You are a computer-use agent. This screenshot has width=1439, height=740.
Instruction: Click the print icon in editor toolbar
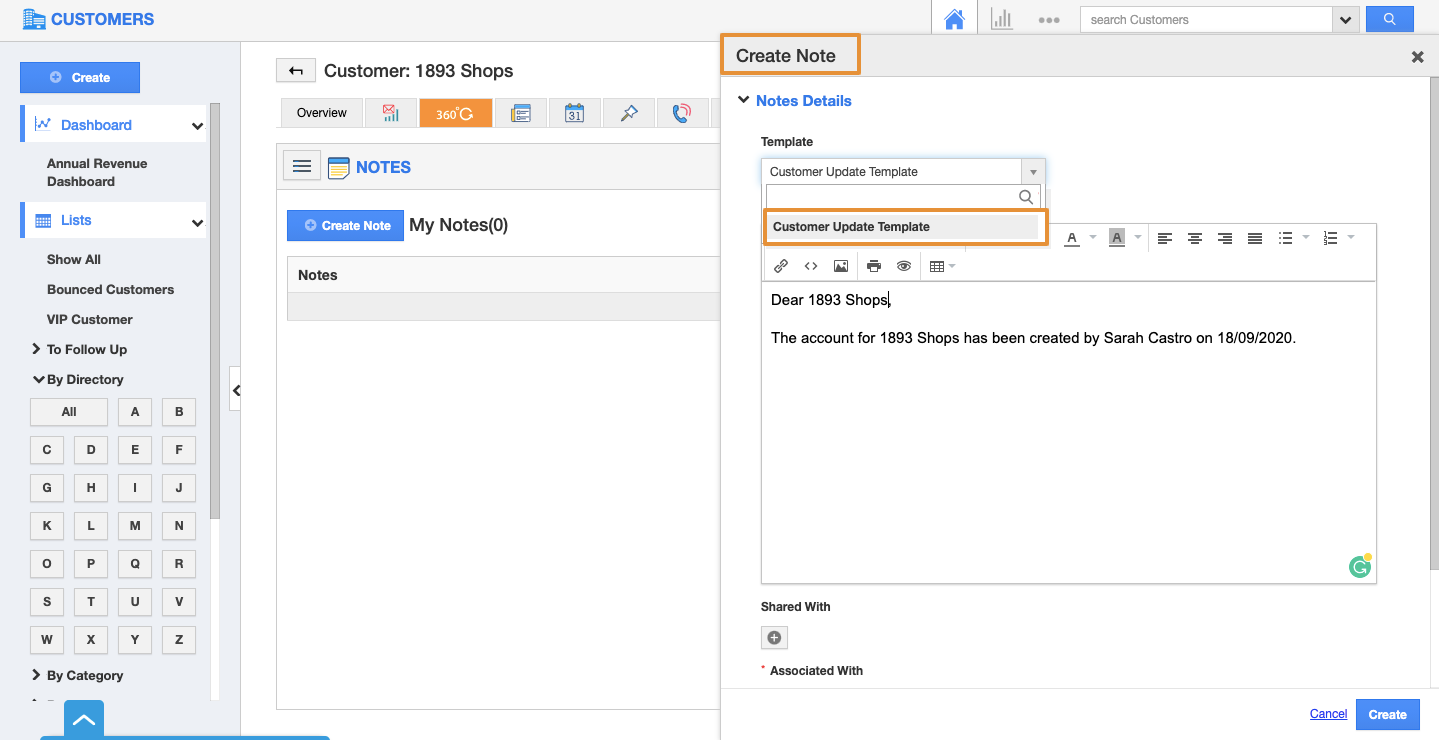click(874, 266)
